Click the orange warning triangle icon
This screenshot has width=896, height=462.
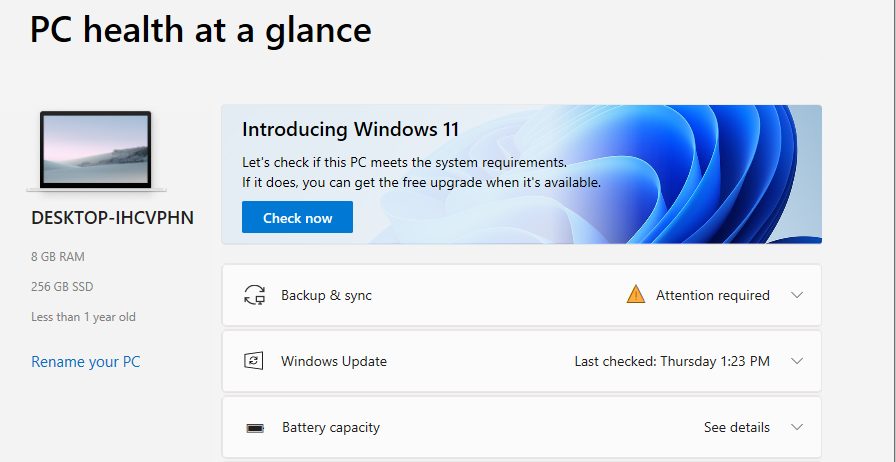[x=635, y=294]
